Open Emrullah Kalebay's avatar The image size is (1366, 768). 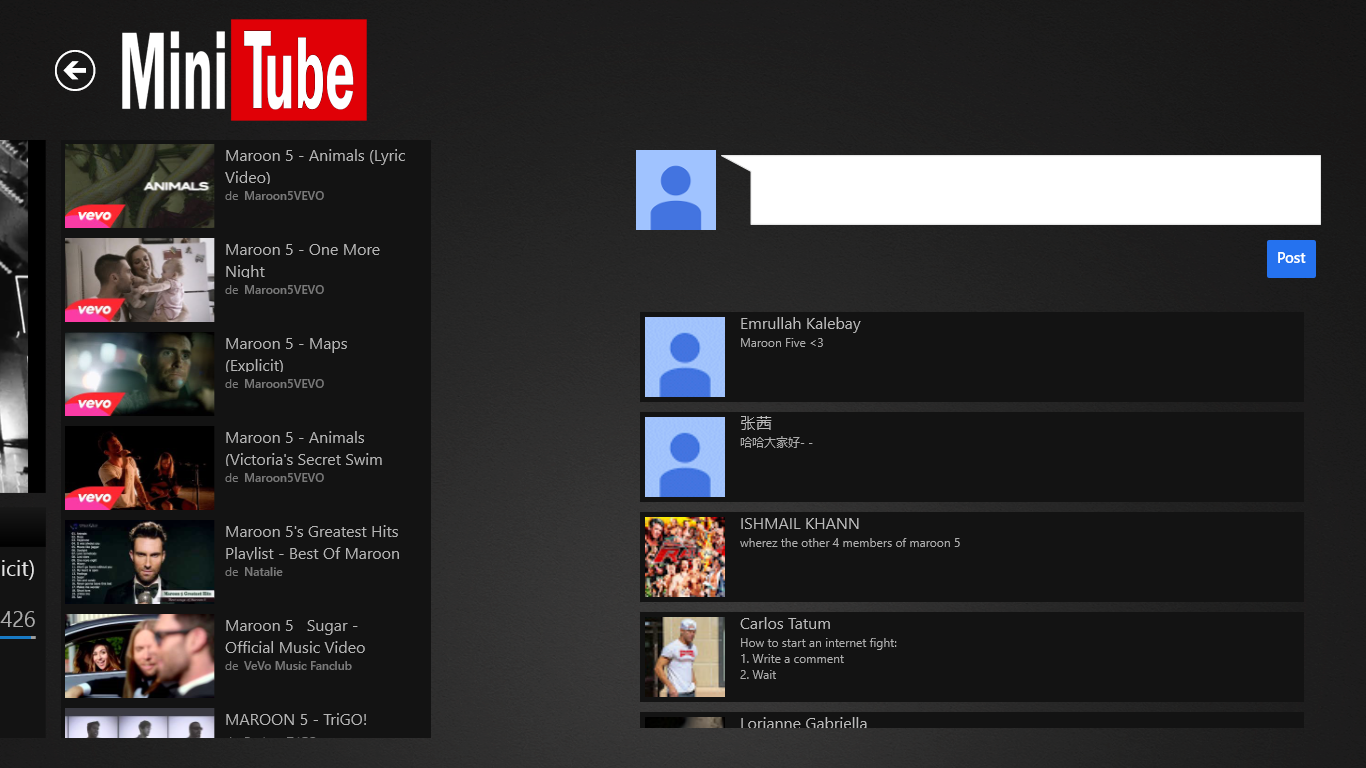[x=685, y=357]
